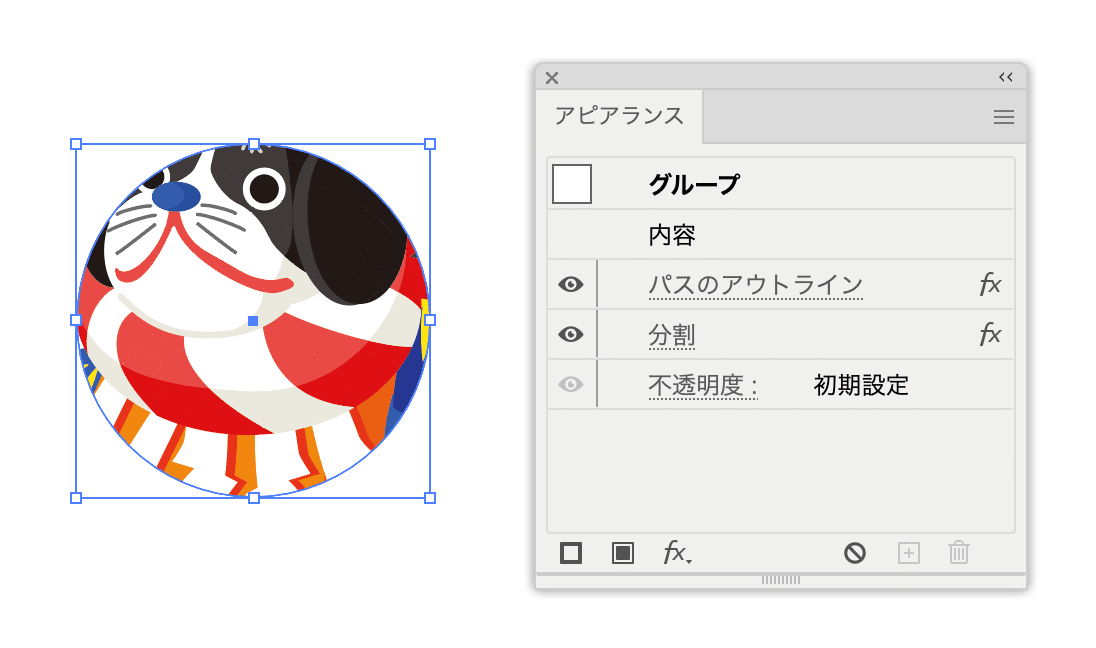
Task: Toggle visibility of パスのアウトライン effect
Action: 571,284
